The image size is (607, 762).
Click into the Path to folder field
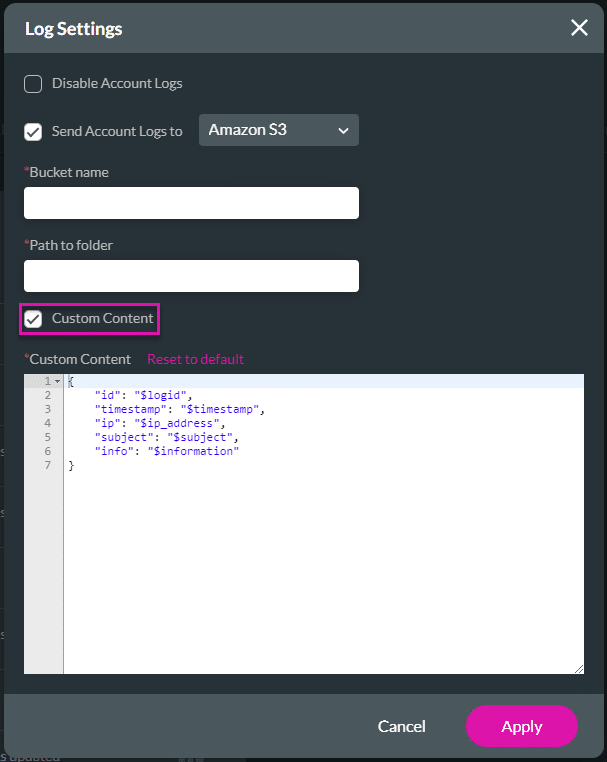191,276
